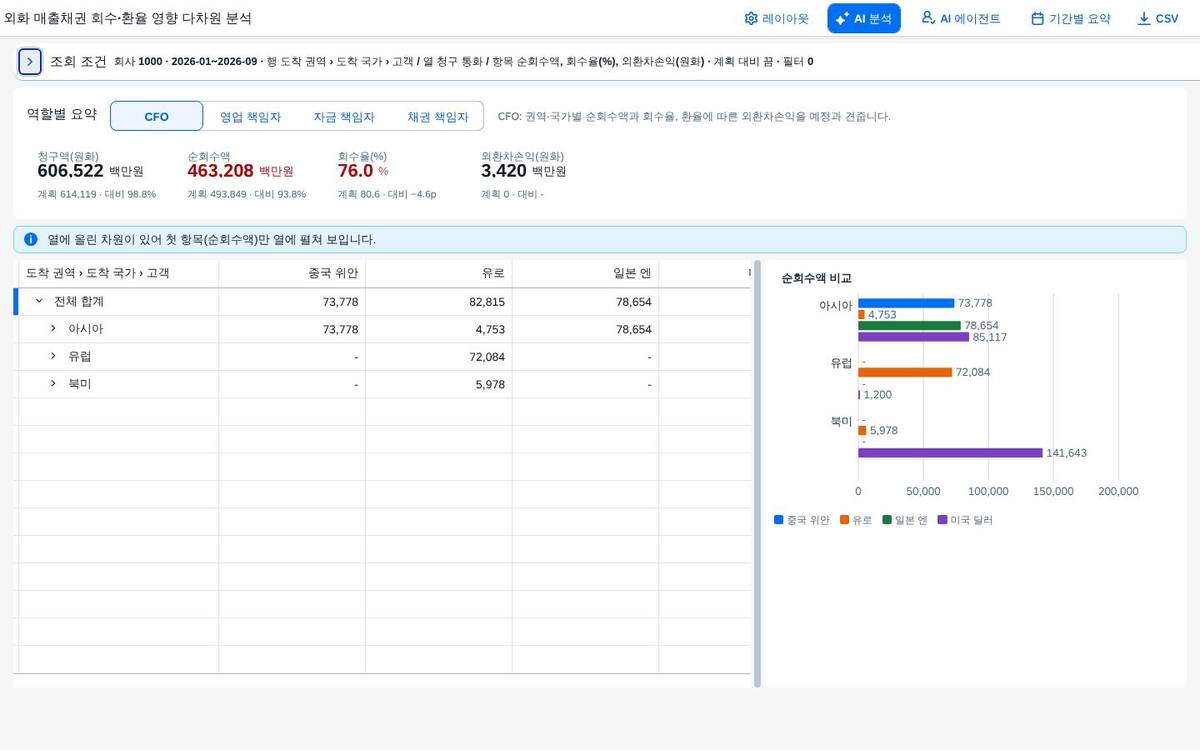Toggle the 일본 엔 legend swatch
Image resolution: width=1200 pixels, height=750 pixels.
pyautogui.click(x=887, y=520)
